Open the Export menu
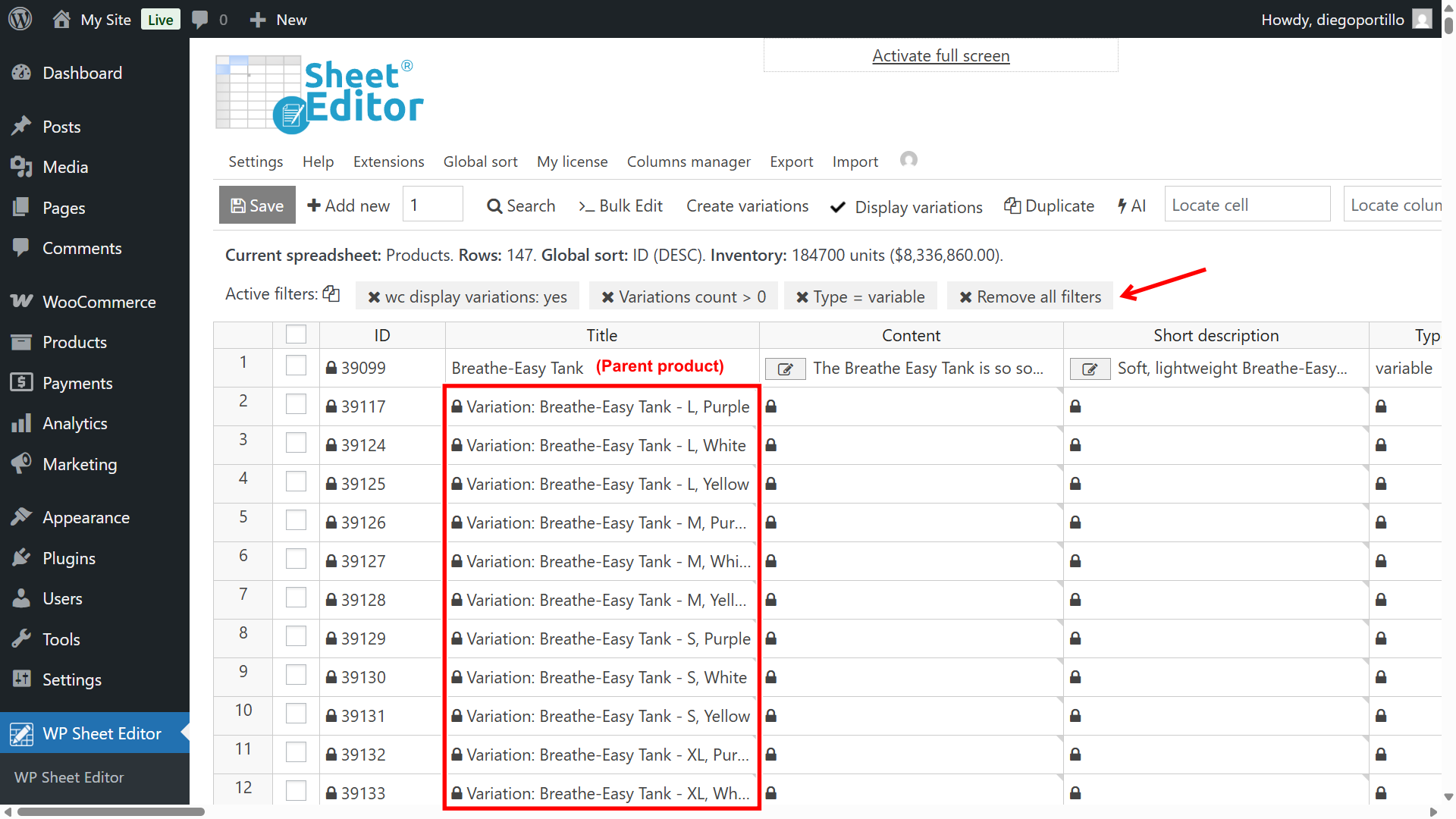The image size is (1456, 819). 791,162
